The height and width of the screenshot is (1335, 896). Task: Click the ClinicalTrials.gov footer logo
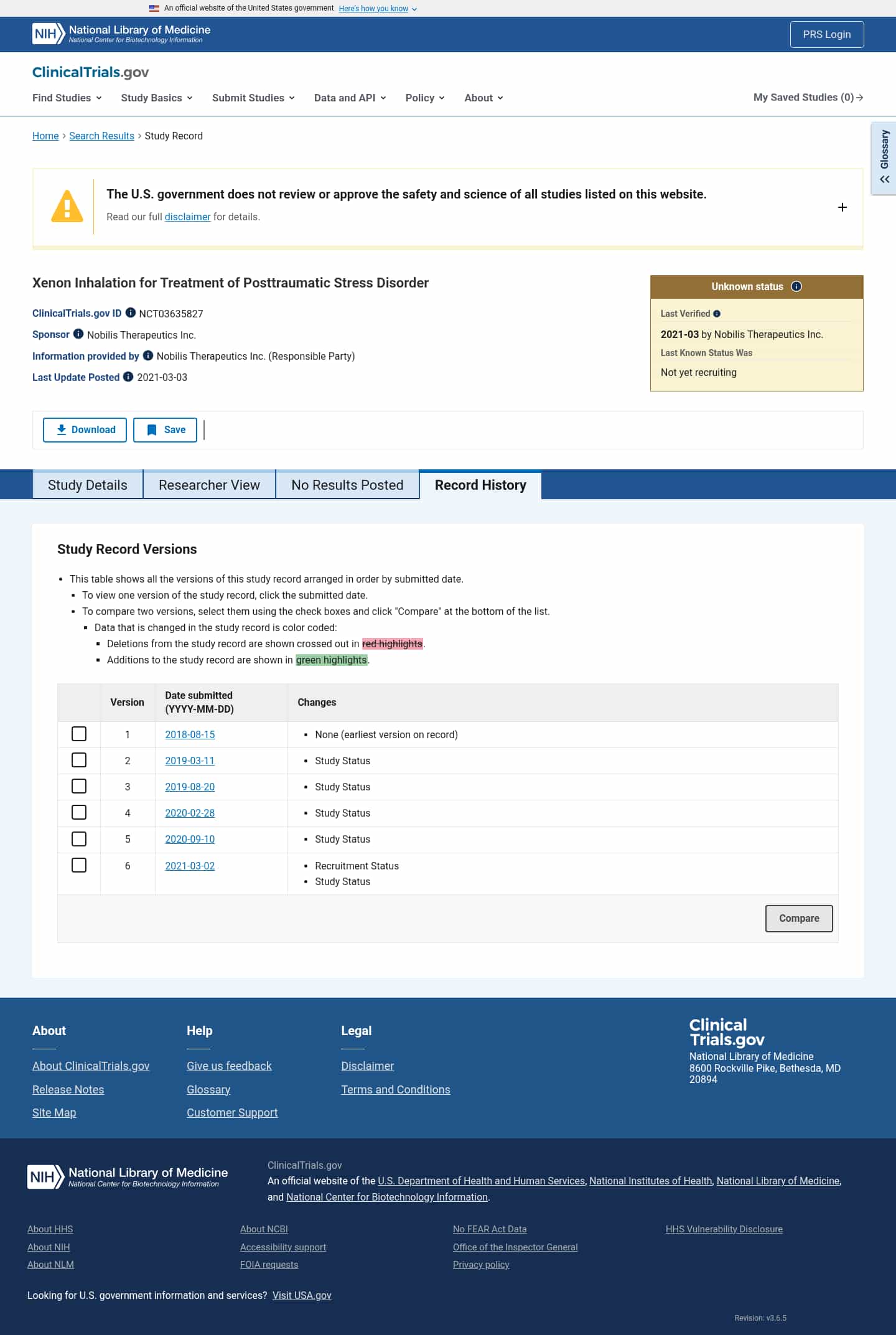coord(727,1033)
